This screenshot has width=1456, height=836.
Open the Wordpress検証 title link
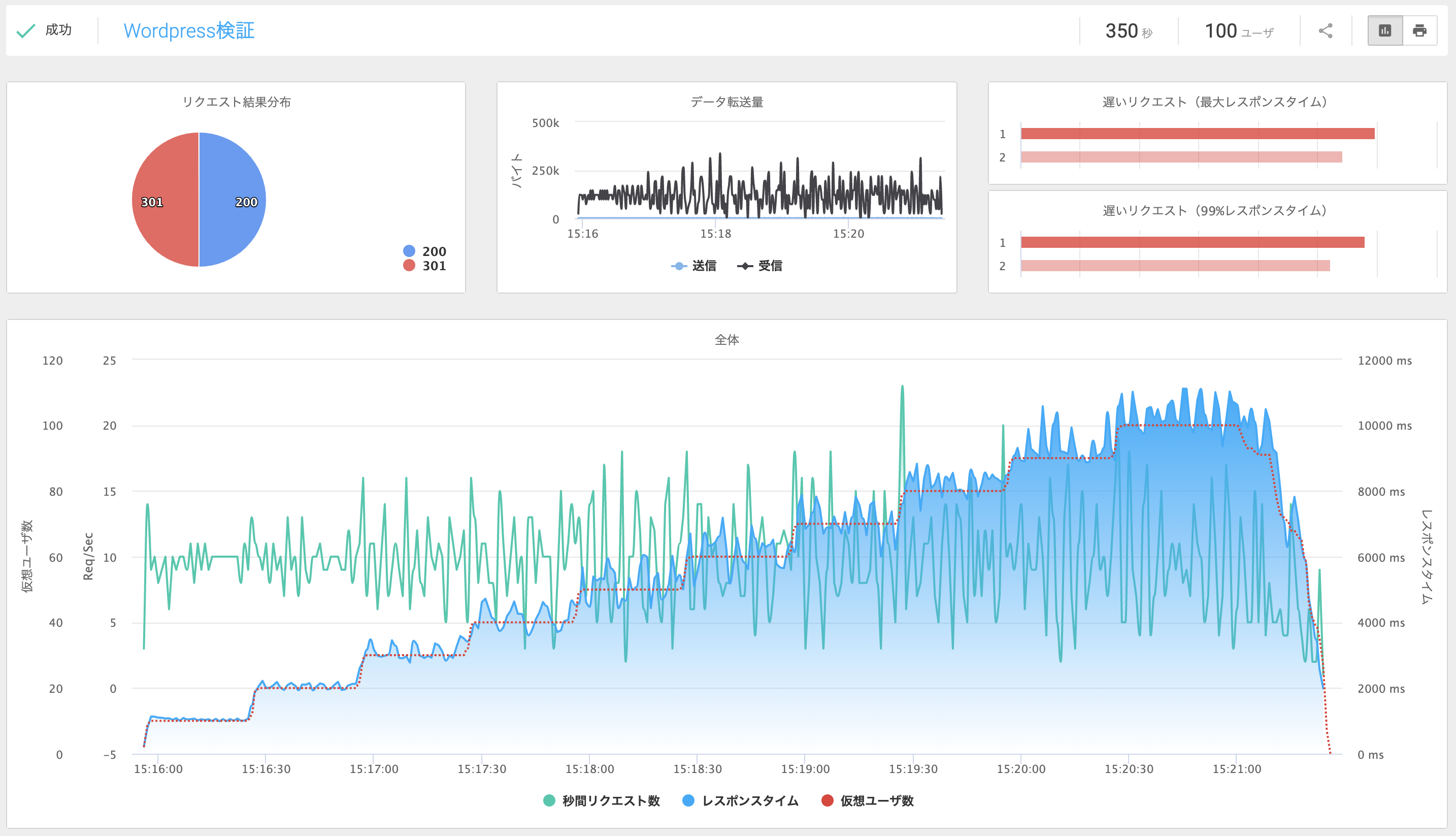[189, 31]
